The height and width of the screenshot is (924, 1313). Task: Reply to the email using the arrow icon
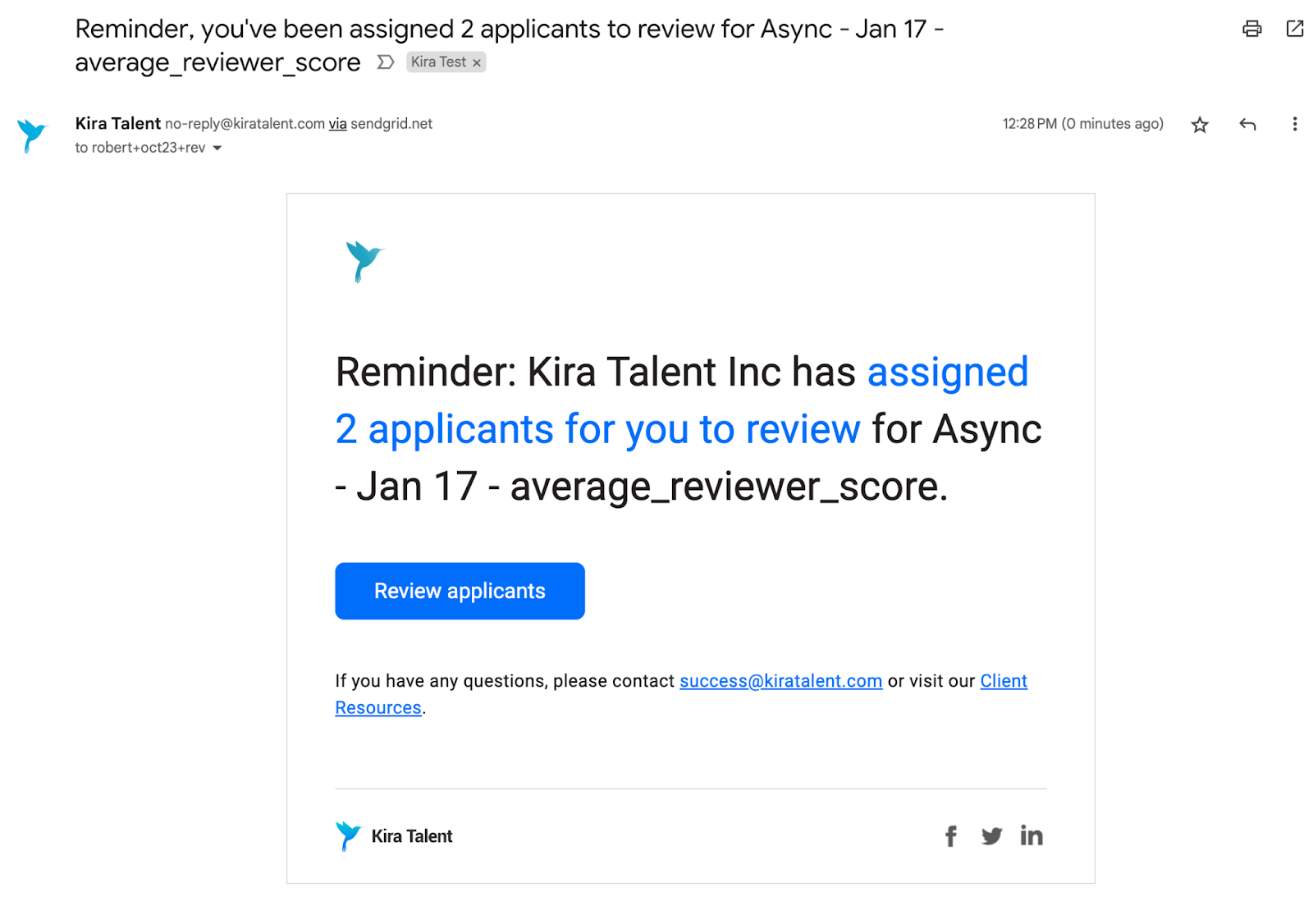point(1247,125)
